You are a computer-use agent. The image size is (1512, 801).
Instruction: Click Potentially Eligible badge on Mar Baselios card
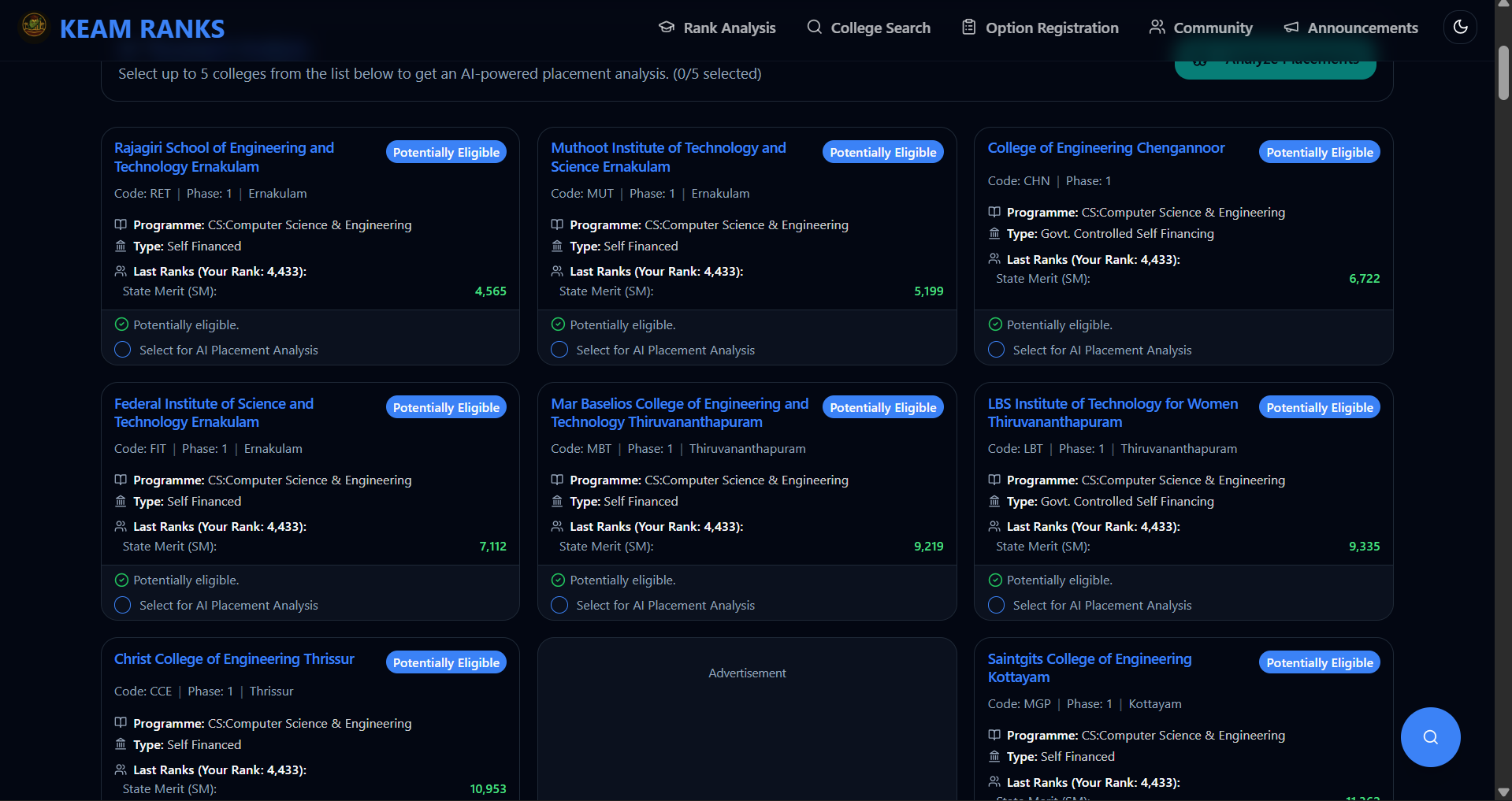(x=882, y=407)
